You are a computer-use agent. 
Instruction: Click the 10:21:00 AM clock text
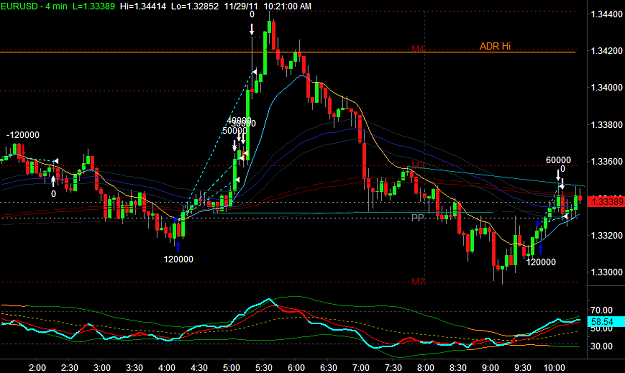click(x=287, y=6)
